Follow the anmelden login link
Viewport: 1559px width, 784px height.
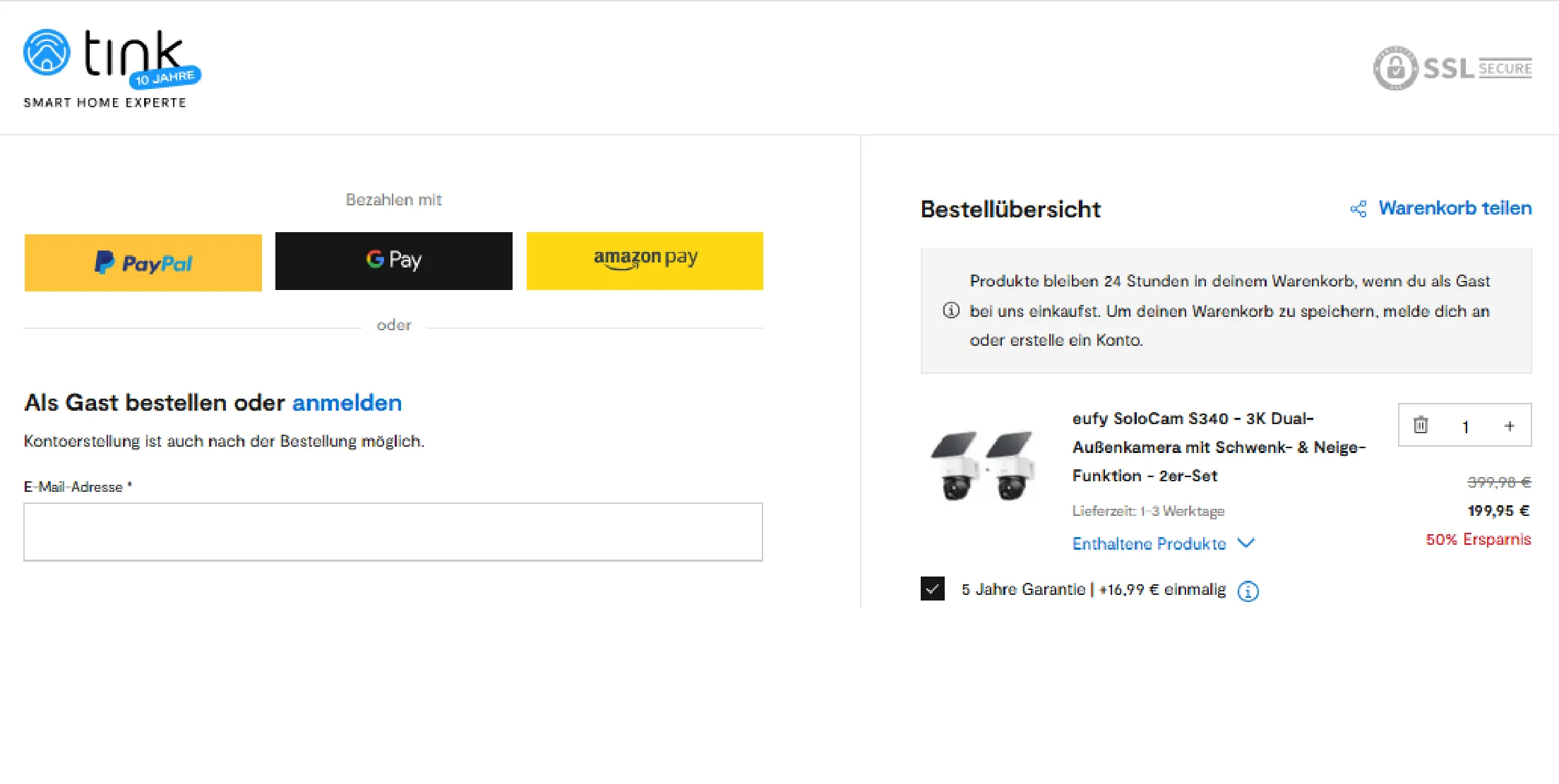pos(347,403)
